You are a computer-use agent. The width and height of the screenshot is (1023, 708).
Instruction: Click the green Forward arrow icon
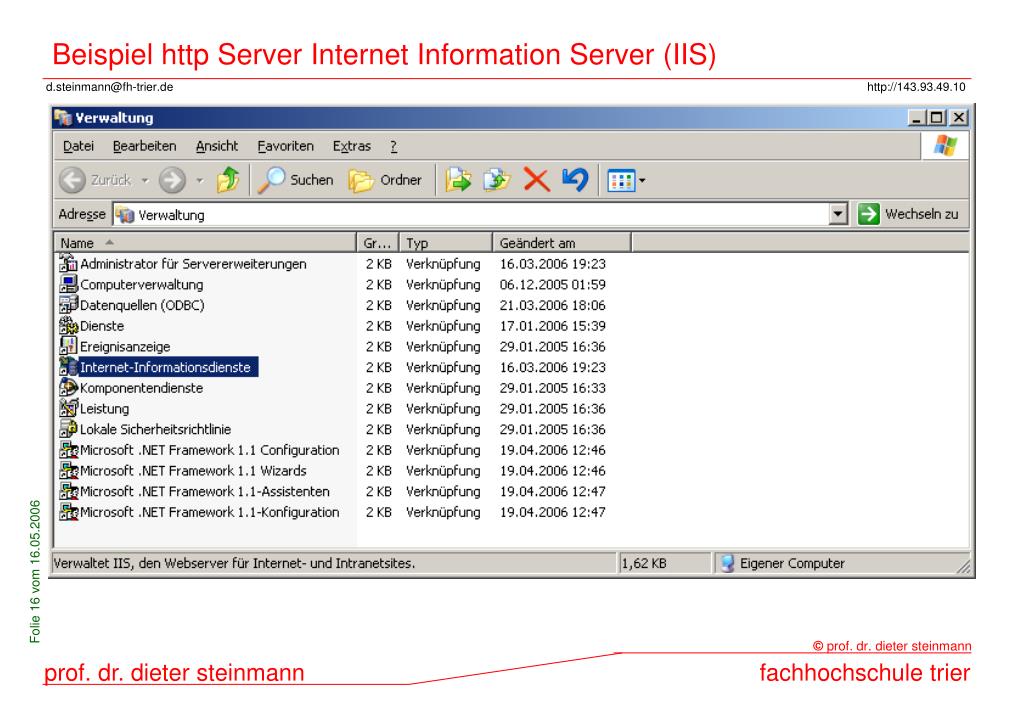coord(172,180)
